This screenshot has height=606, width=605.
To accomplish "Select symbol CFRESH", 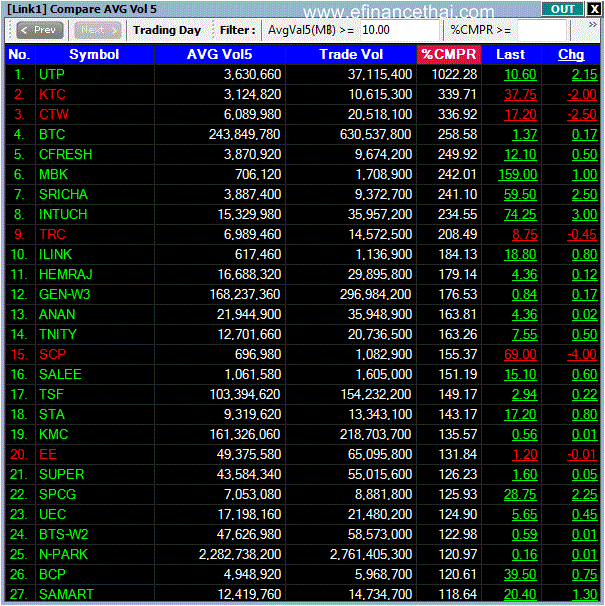I will pos(66,155).
